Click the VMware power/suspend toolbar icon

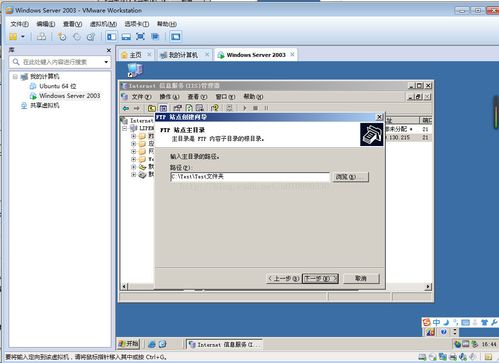coord(13,36)
